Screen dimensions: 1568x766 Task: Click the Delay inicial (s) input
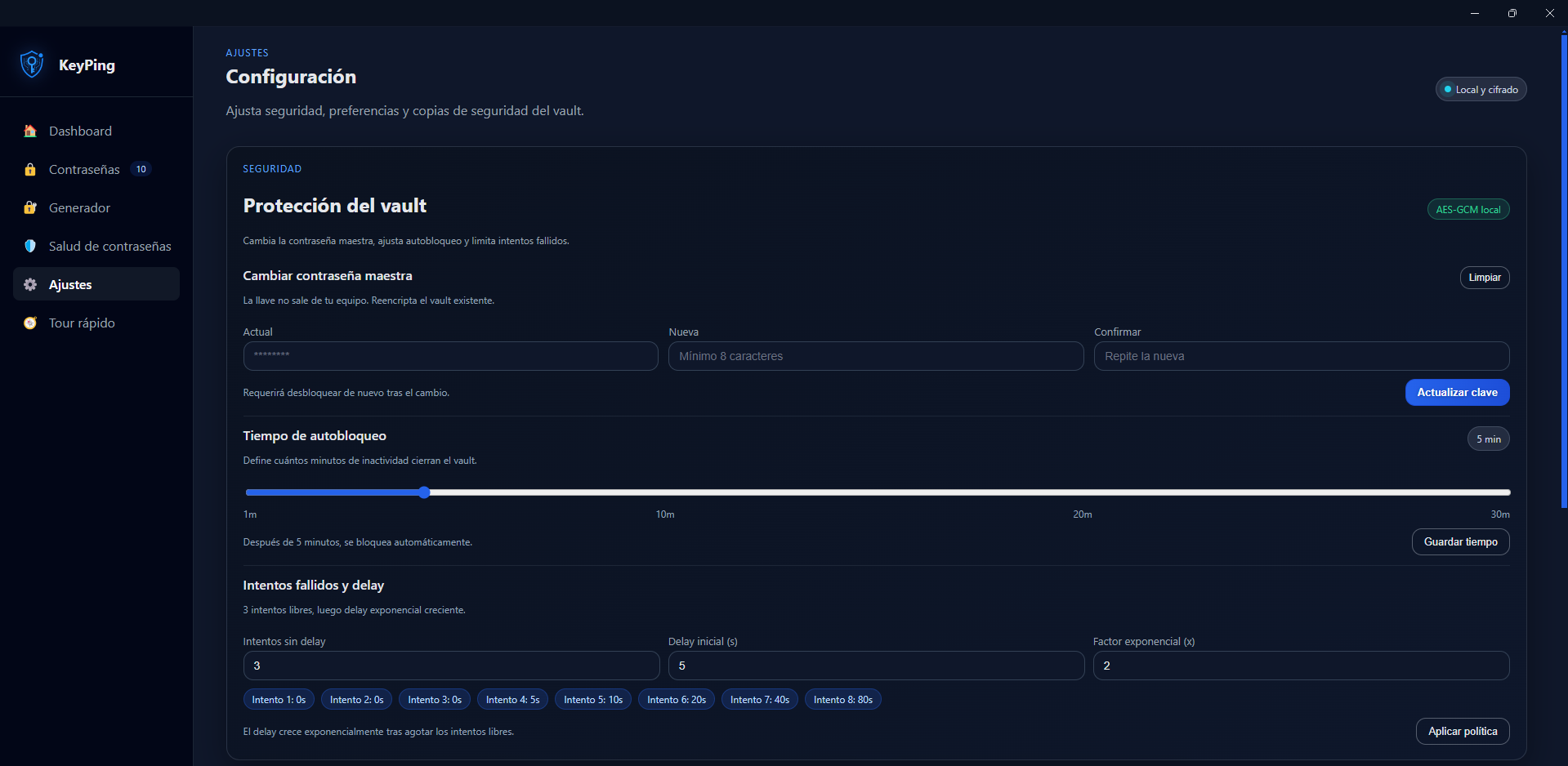pos(876,666)
